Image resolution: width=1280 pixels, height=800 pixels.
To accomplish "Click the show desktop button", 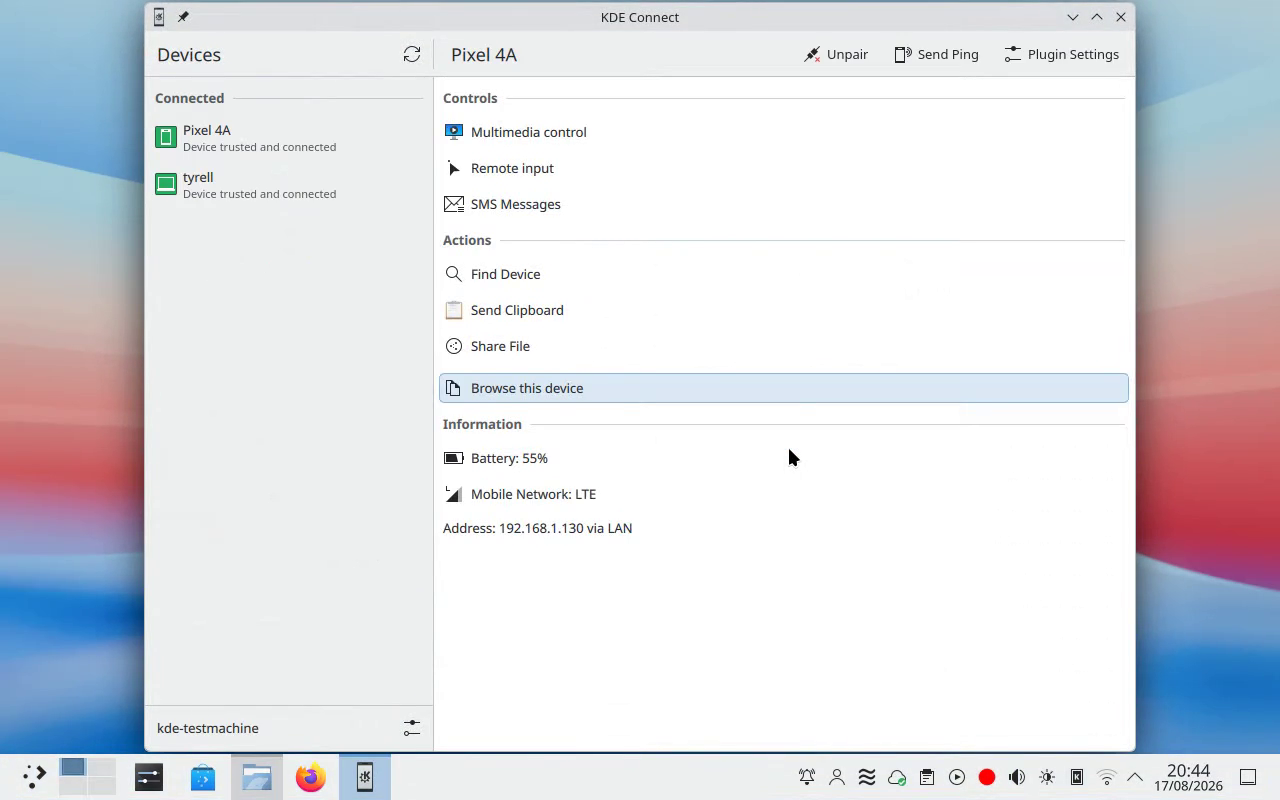I will 1248,777.
